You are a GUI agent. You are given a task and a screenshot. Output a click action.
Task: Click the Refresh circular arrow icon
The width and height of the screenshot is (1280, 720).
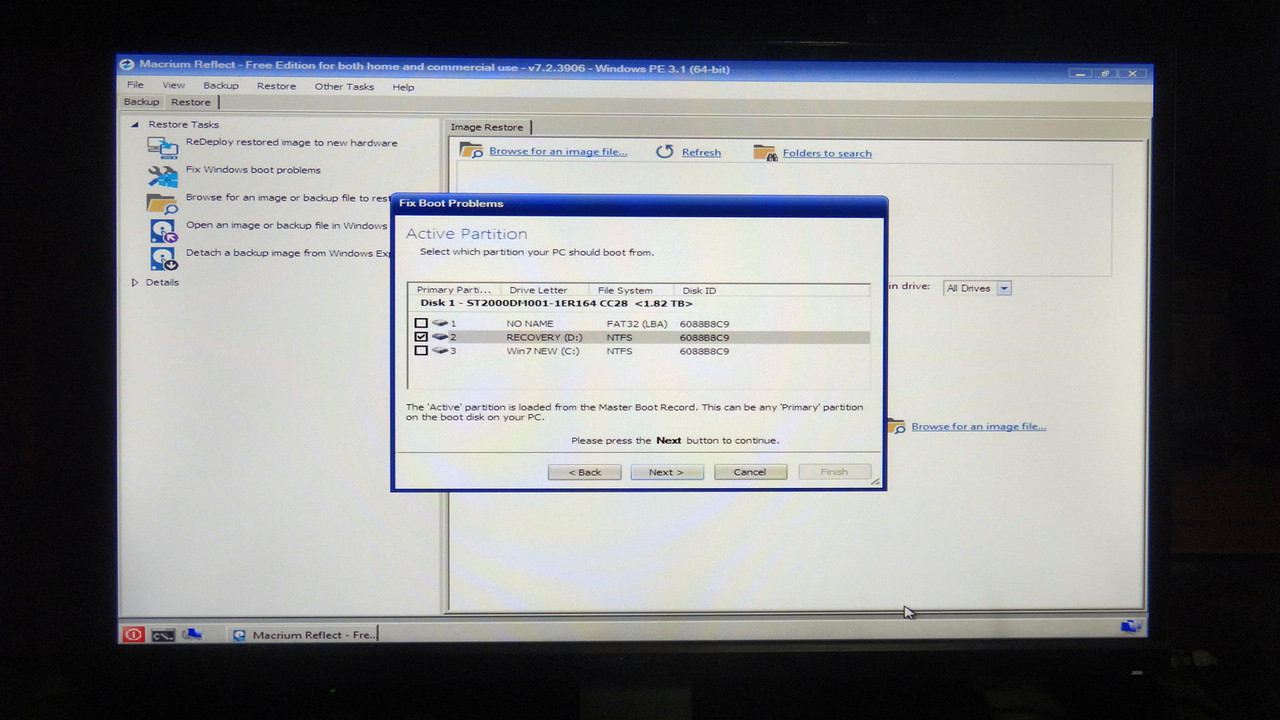coord(665,152)
